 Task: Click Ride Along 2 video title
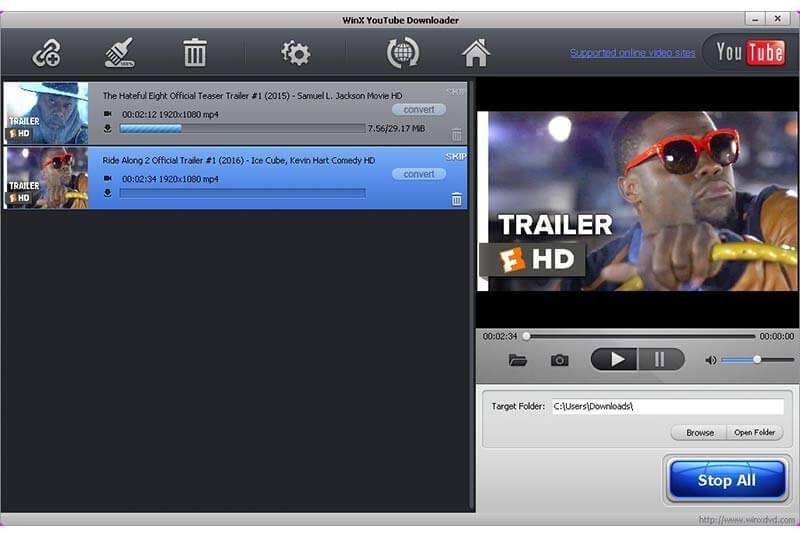[239, 160]
